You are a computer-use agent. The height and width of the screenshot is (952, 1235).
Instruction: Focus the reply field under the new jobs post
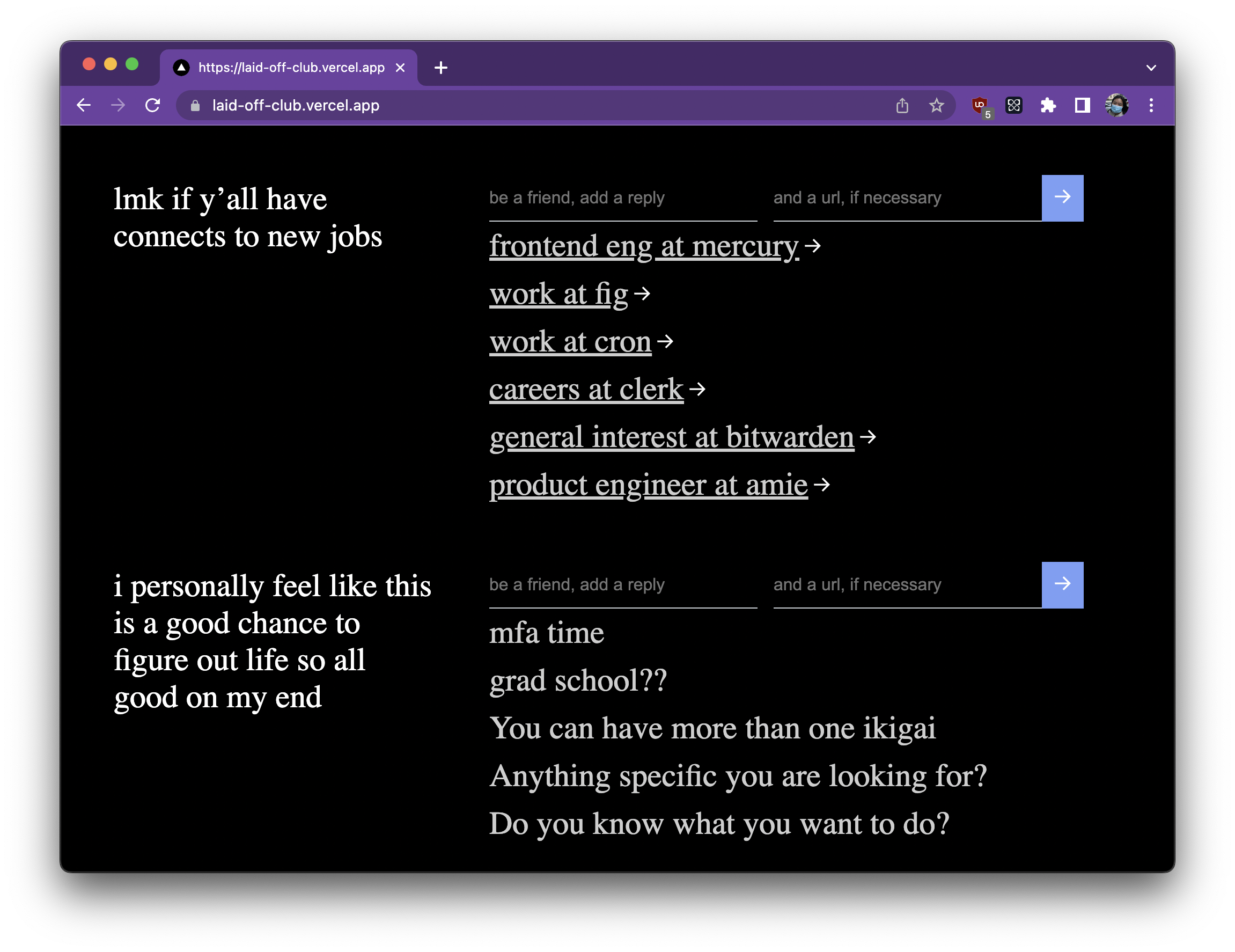622,198
